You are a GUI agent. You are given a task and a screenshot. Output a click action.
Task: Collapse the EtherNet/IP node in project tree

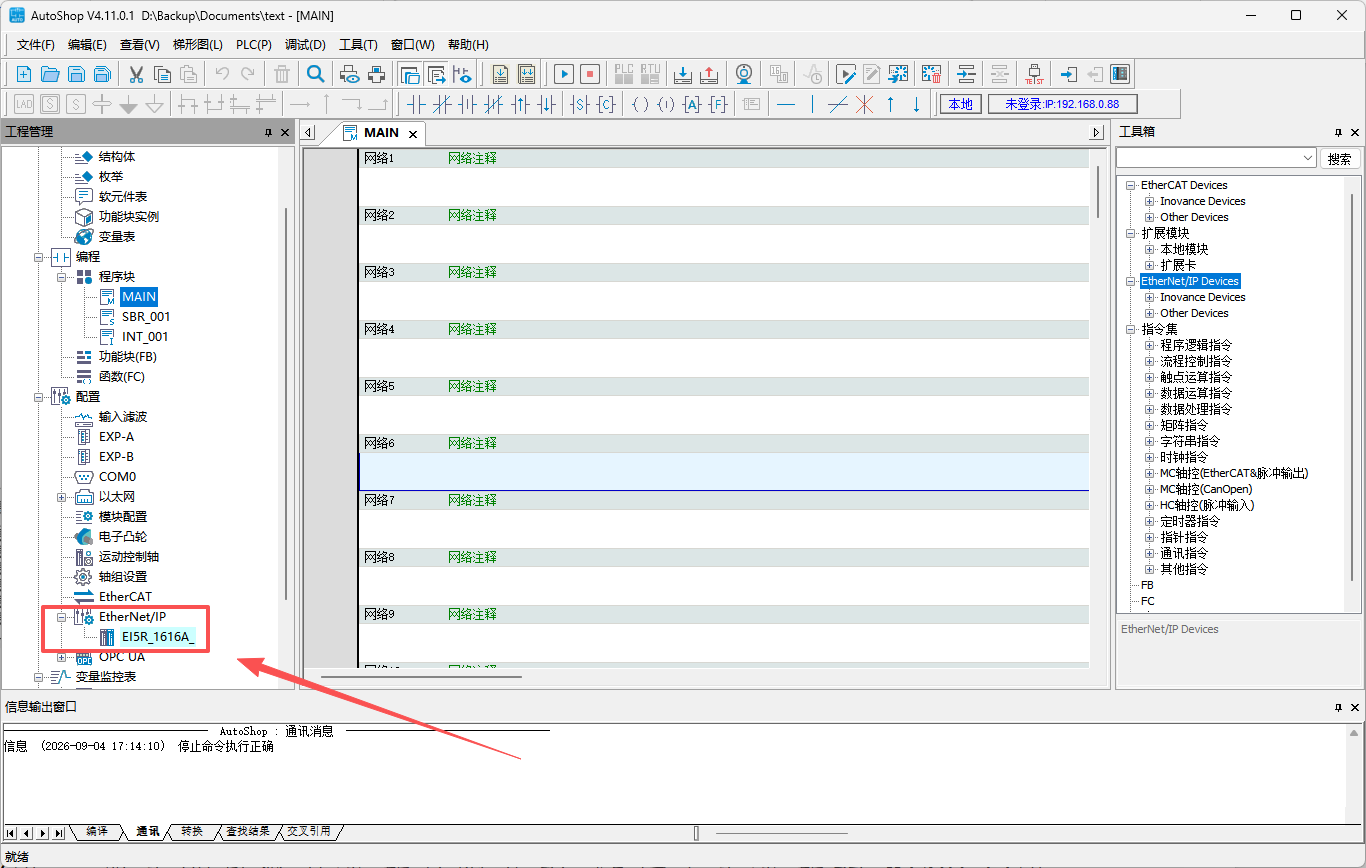62,617
